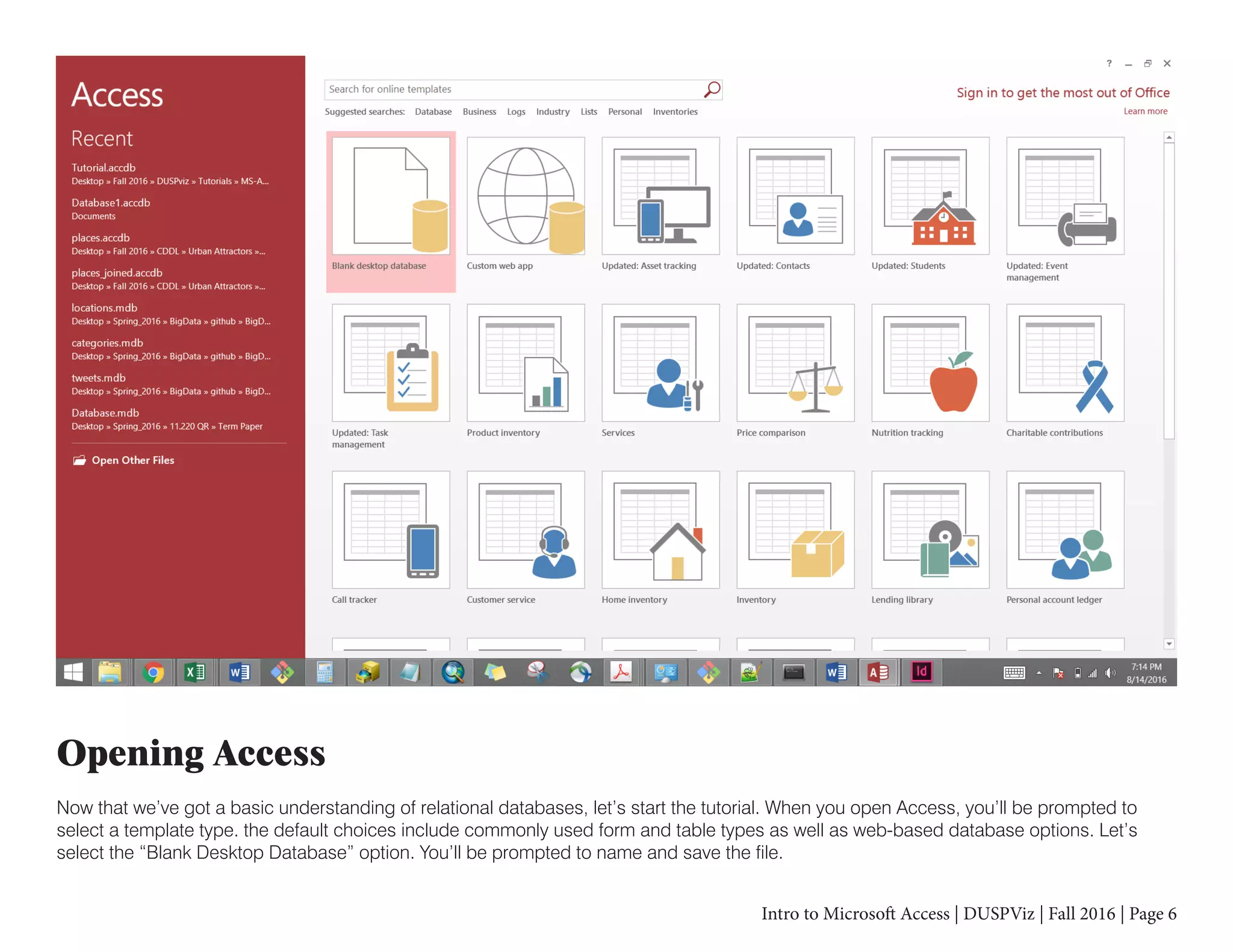The height and width of the screenshot is (952, 1233).
Task: Open the Calculator from the taskbar
Action: 324,672
